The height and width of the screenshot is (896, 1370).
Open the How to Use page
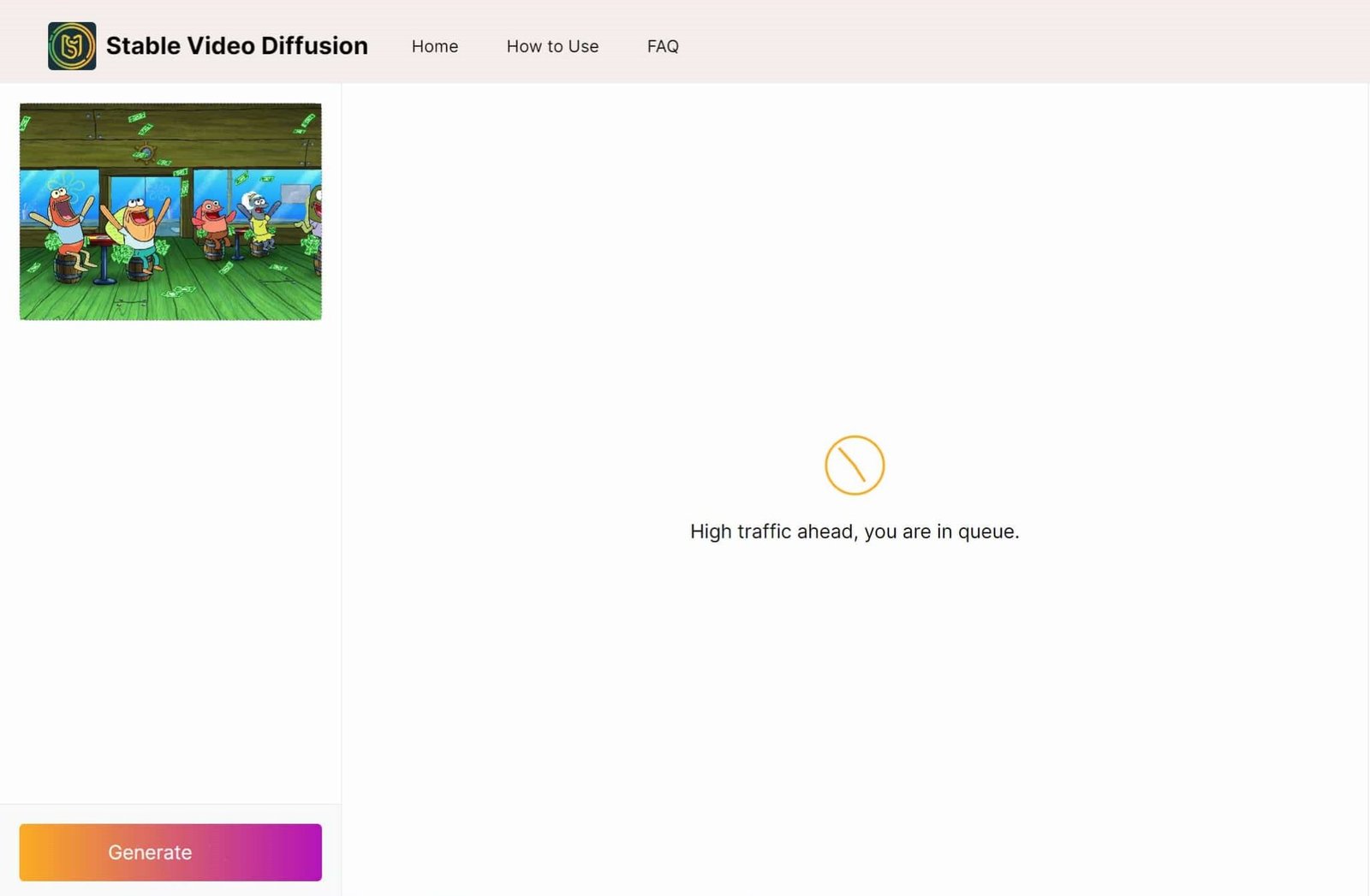tap(552, 46)
